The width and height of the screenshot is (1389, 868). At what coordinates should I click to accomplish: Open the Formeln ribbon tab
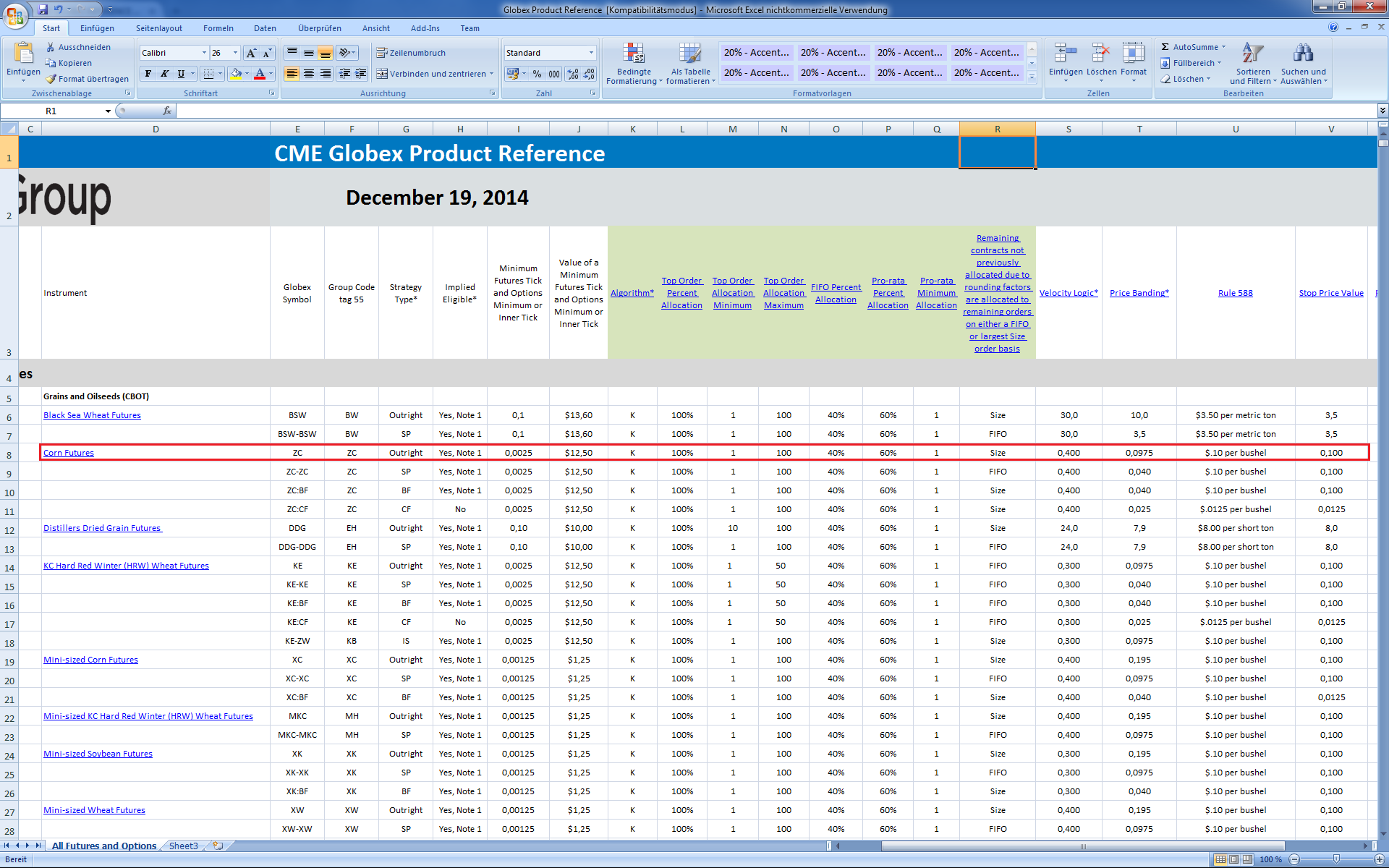point(218,28)
